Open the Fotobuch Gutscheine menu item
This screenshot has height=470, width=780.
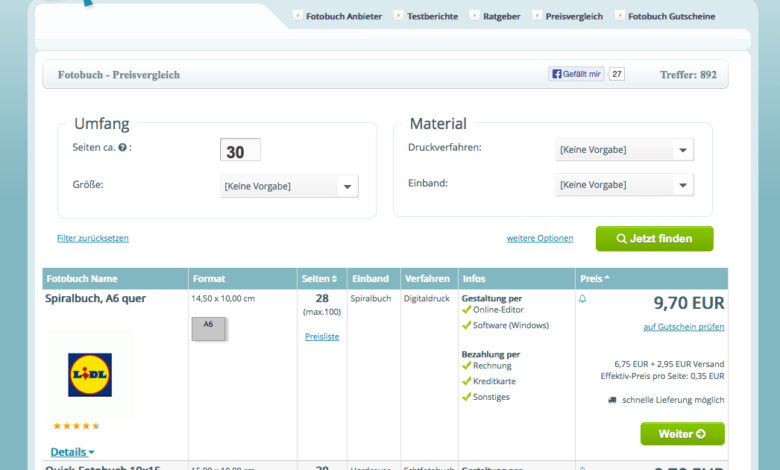click(672, 16)
